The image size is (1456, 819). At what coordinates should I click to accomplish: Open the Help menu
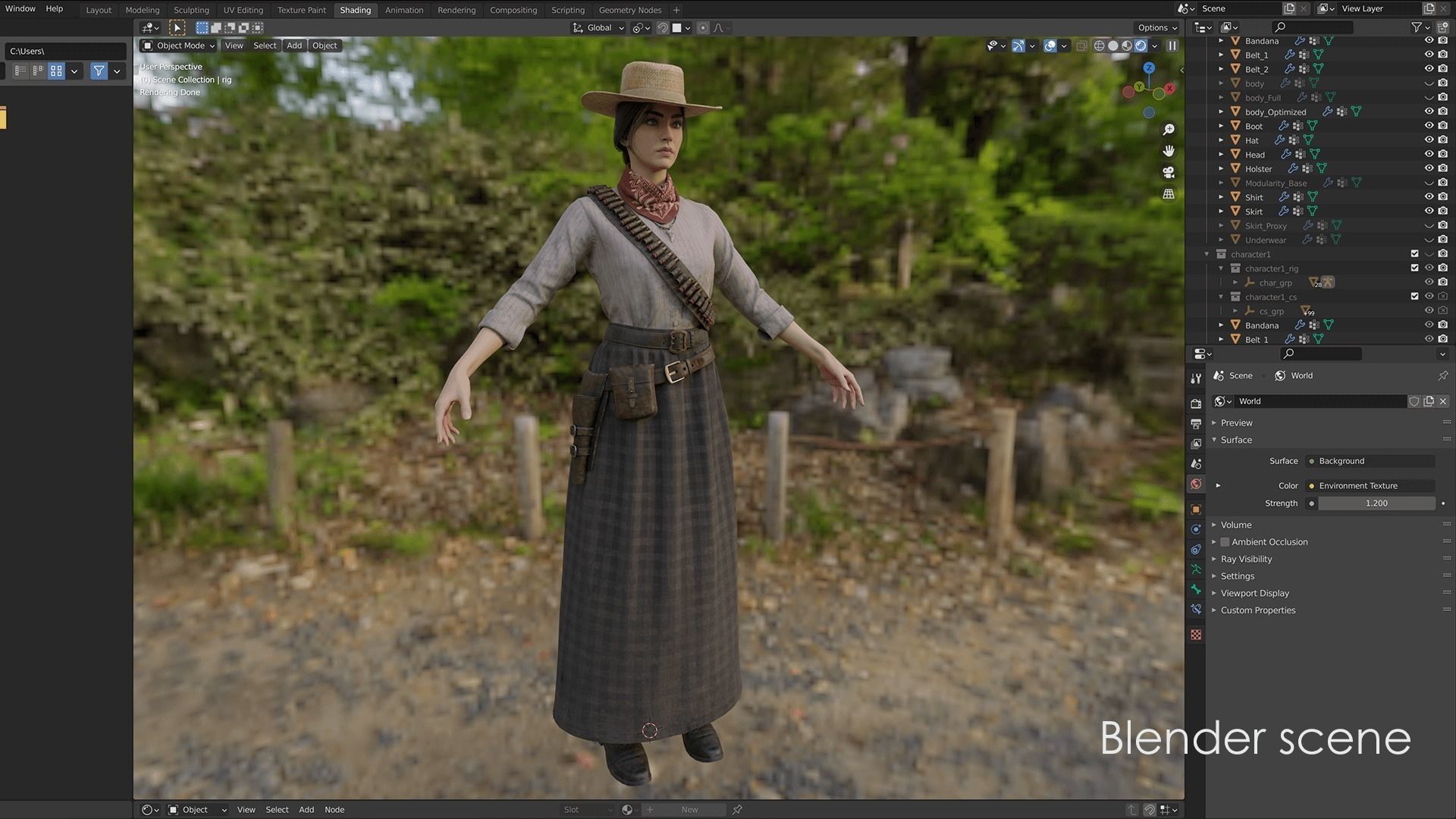[55, 8]
